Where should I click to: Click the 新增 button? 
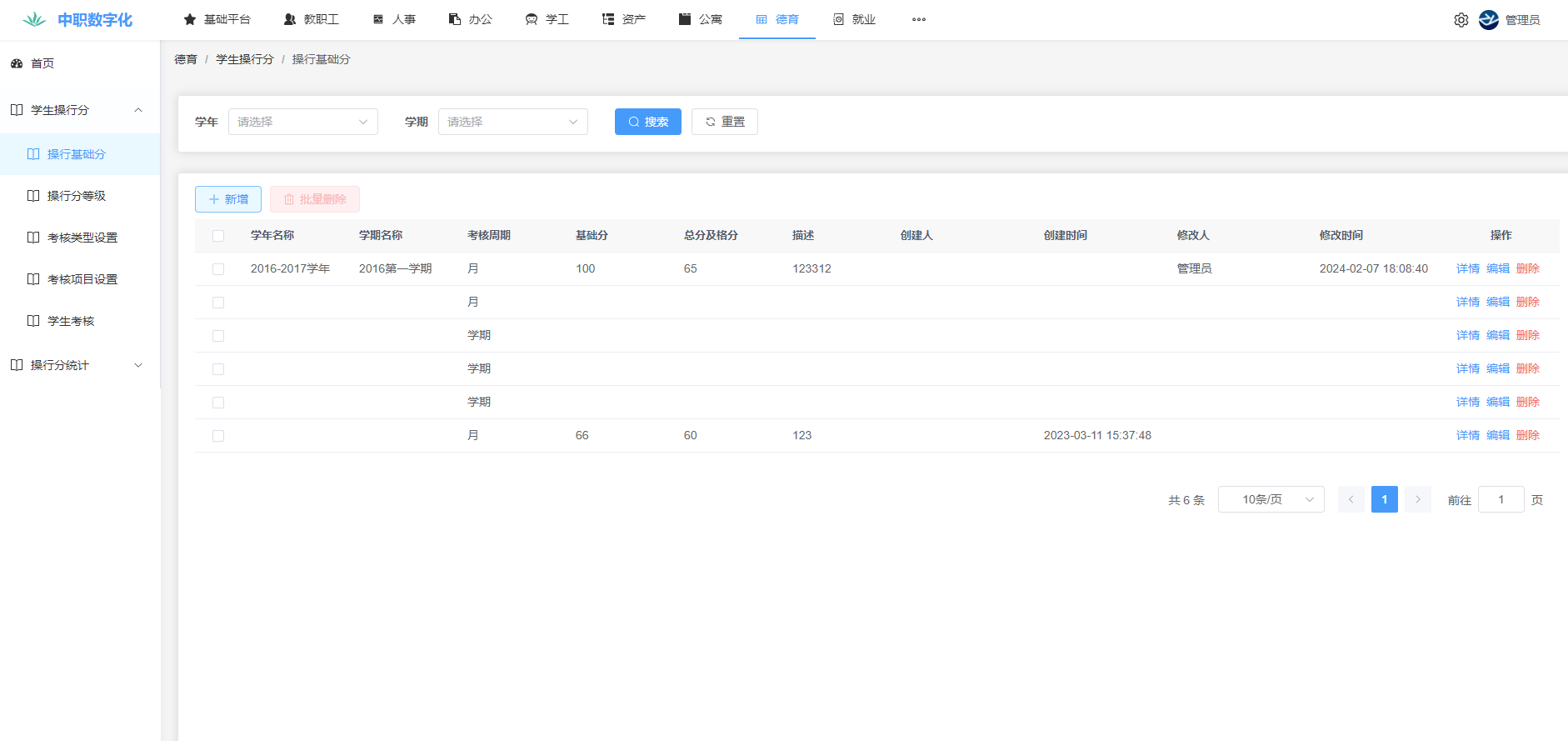pyautogui.click(x=228, y=199)
